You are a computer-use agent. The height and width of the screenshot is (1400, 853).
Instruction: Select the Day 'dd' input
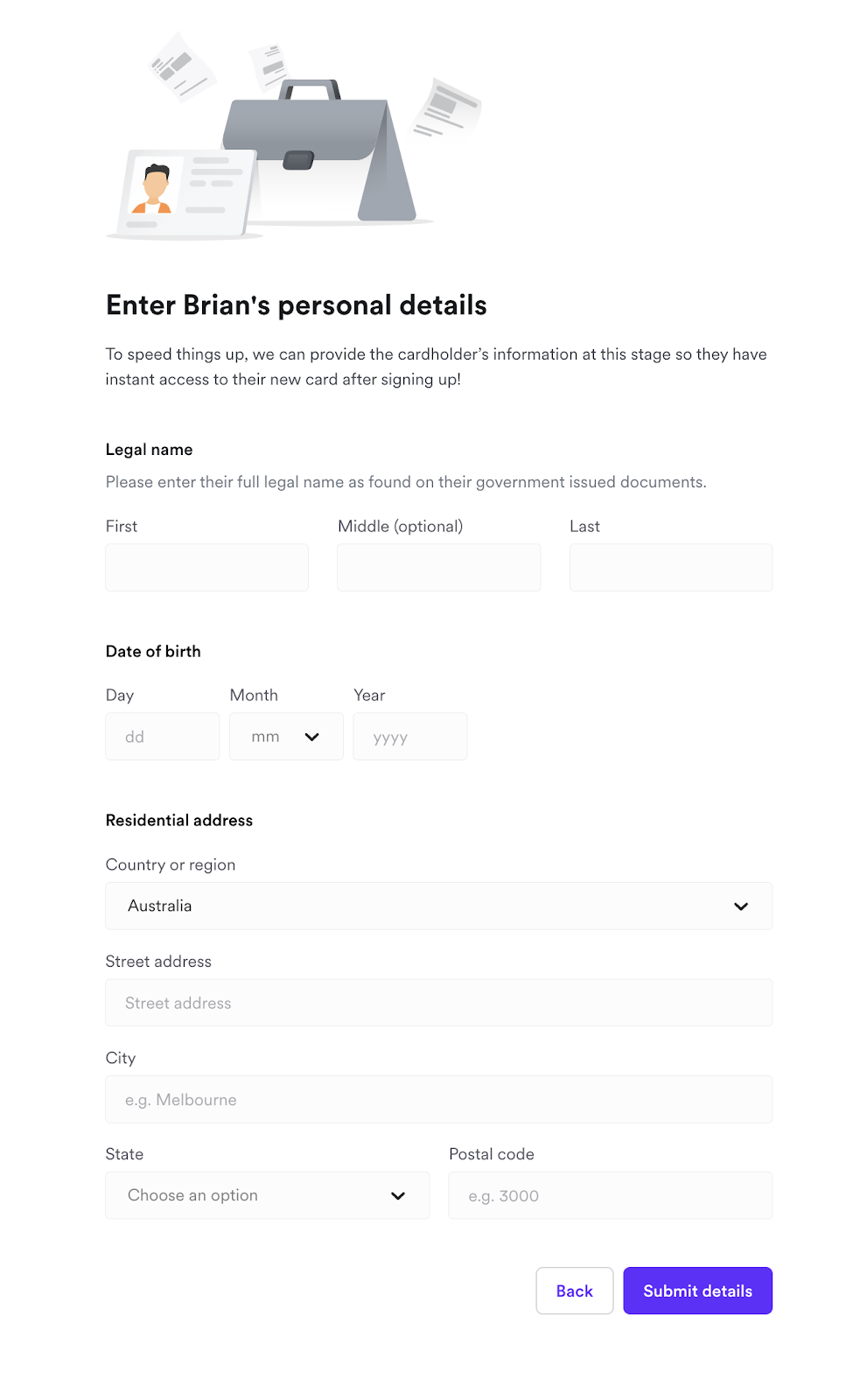(x=163, y=737)
